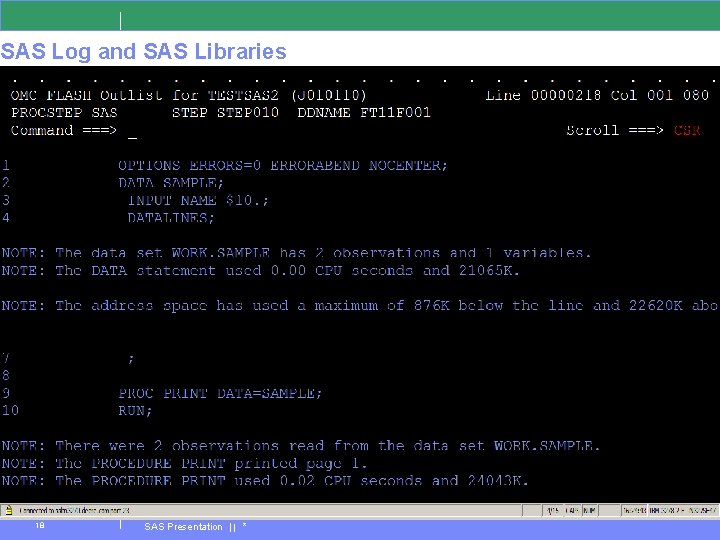
Task: Click the red CSR scroll value
Action: 687,131
